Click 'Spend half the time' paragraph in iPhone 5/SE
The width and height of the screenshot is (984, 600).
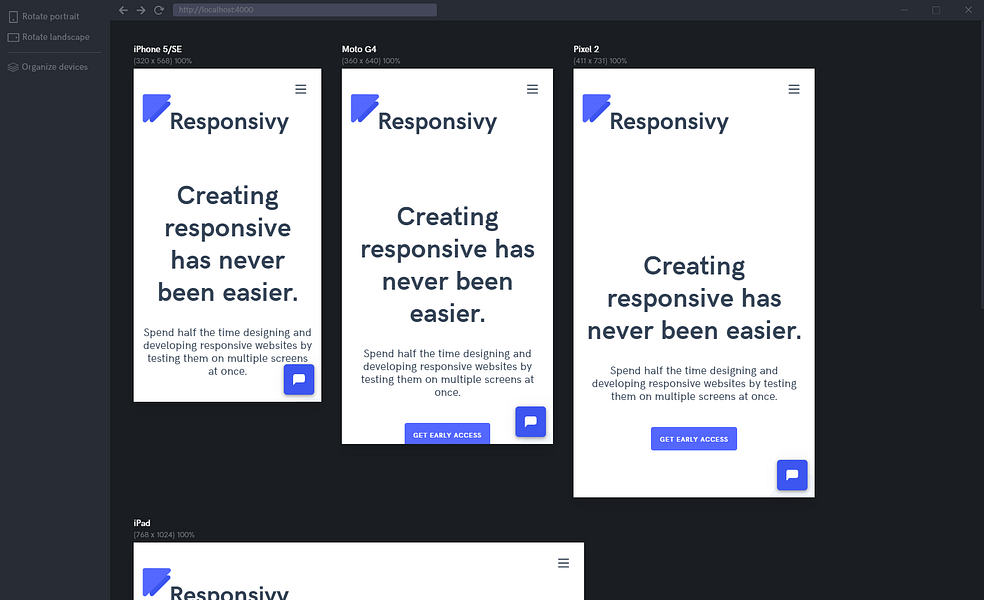[x=227, y=351]
